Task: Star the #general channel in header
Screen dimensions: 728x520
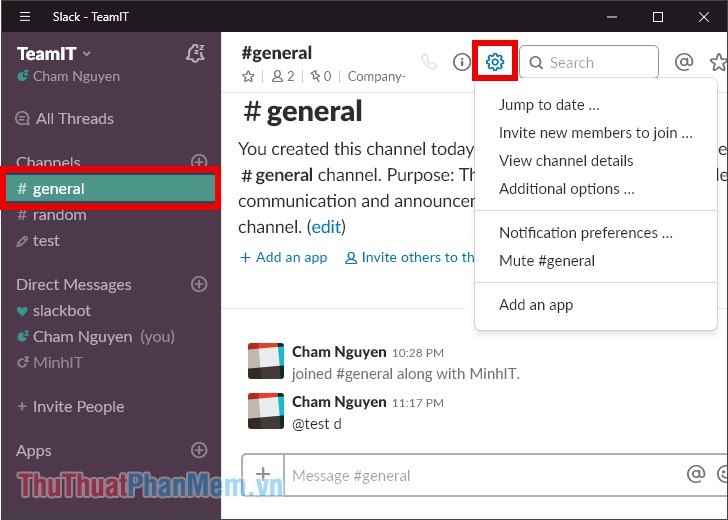Action: 248,76
